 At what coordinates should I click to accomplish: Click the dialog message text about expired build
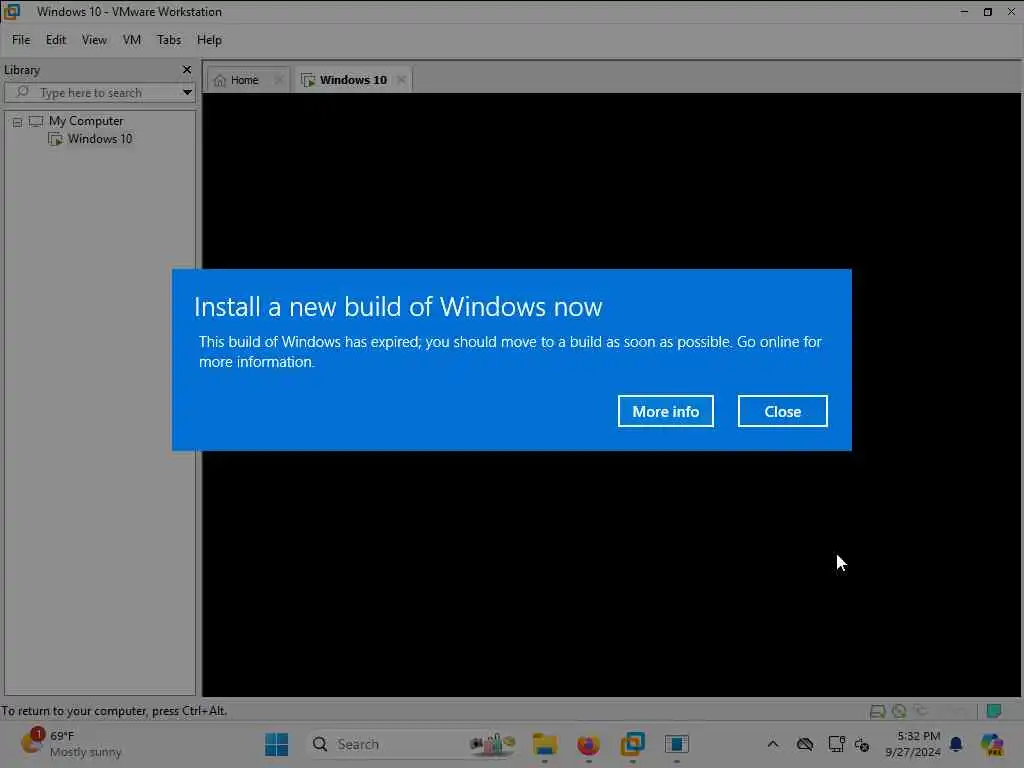[x=510, y=352]
